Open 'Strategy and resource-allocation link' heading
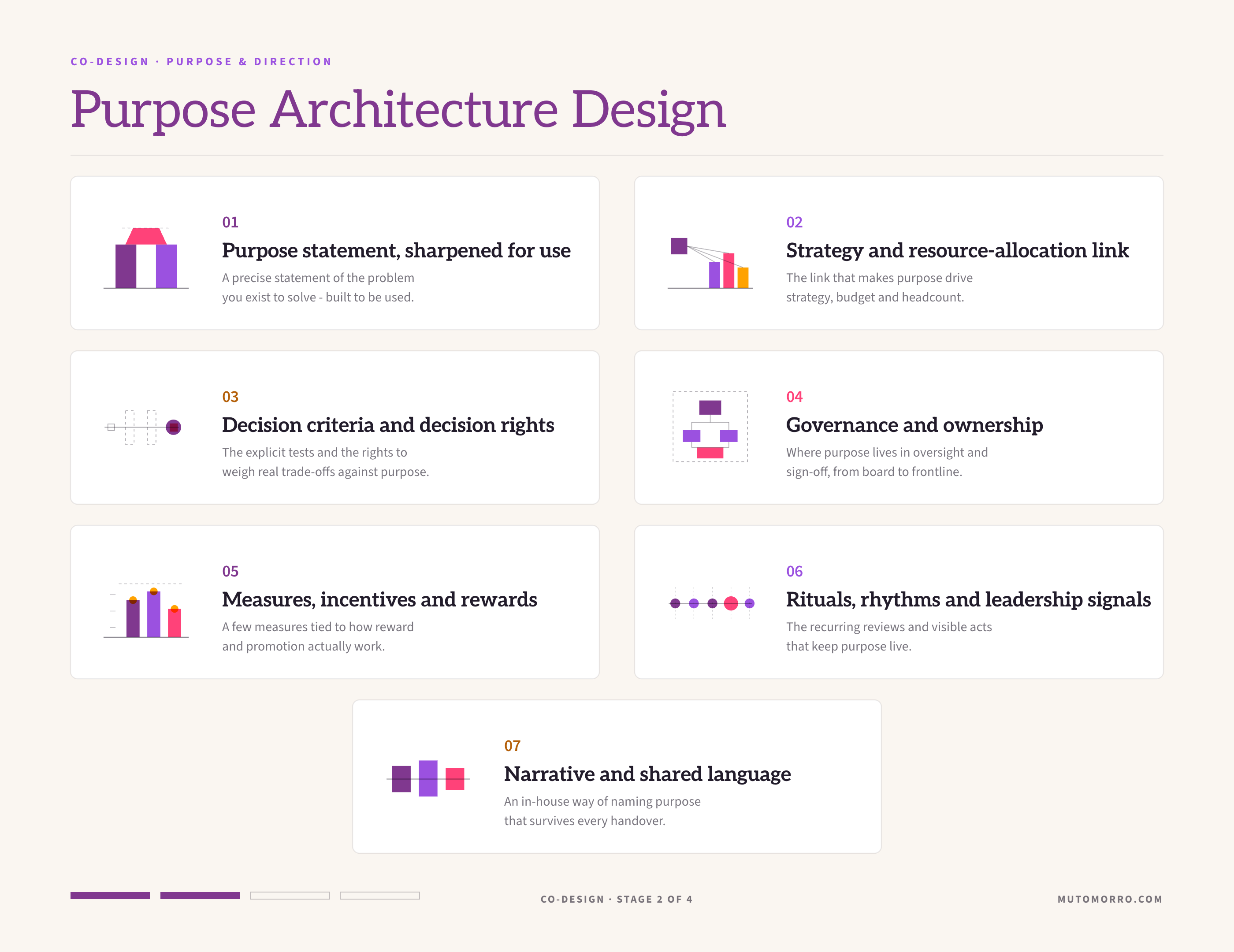 coord(957,250)
